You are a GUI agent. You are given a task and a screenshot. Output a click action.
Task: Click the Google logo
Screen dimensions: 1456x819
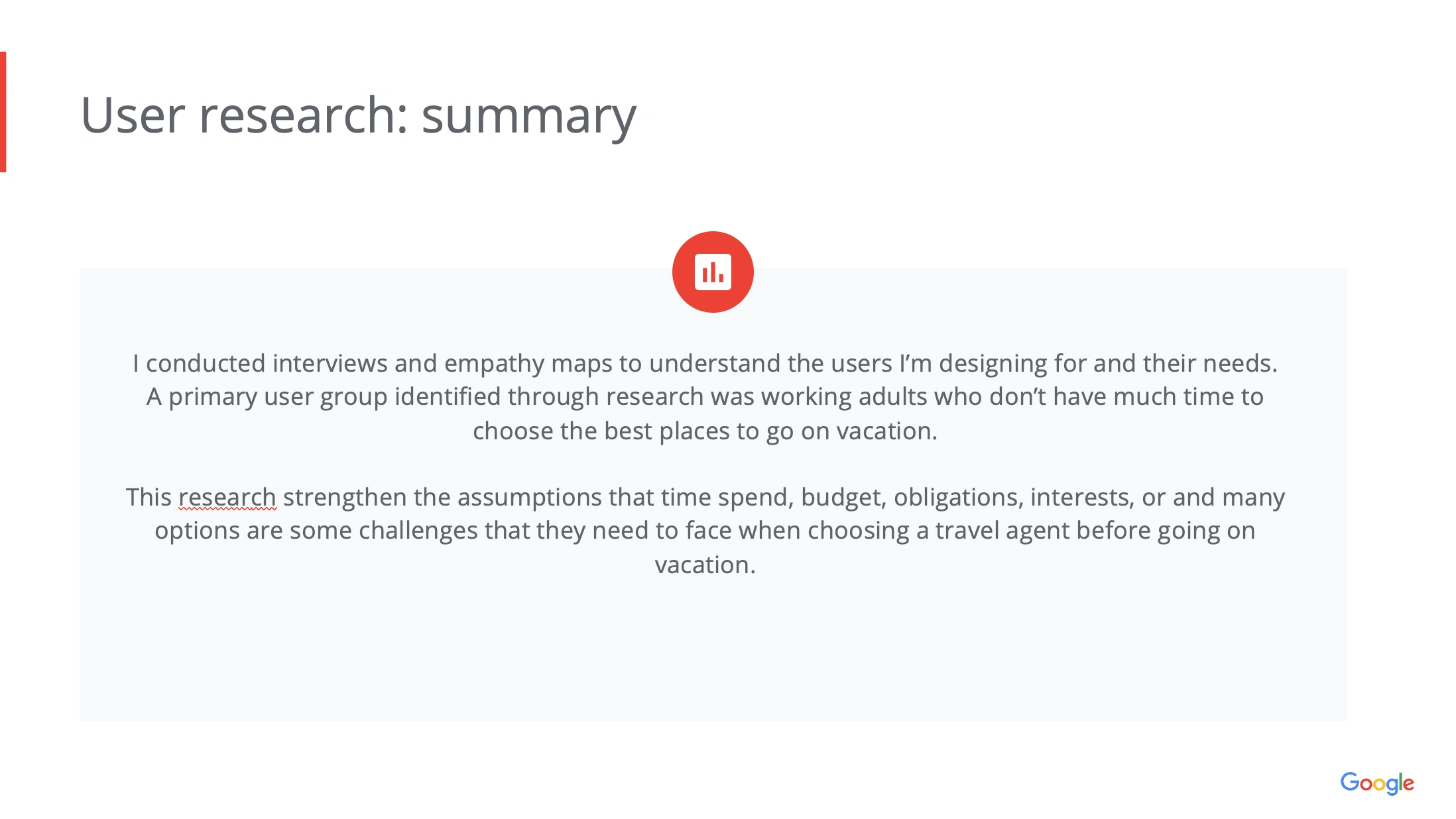[1377, 783]
